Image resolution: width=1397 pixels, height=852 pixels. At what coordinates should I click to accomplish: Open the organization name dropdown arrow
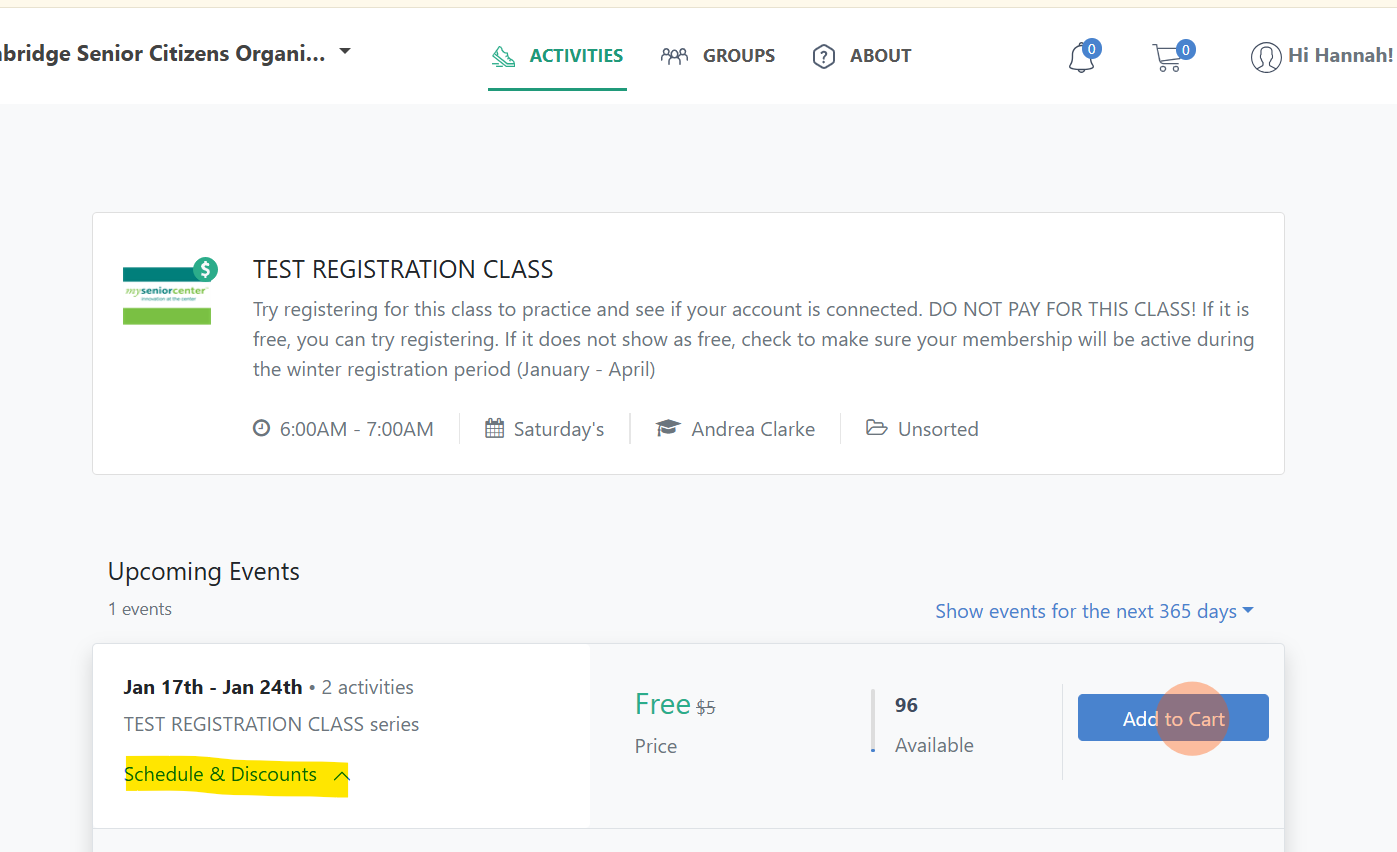[345, 51]
